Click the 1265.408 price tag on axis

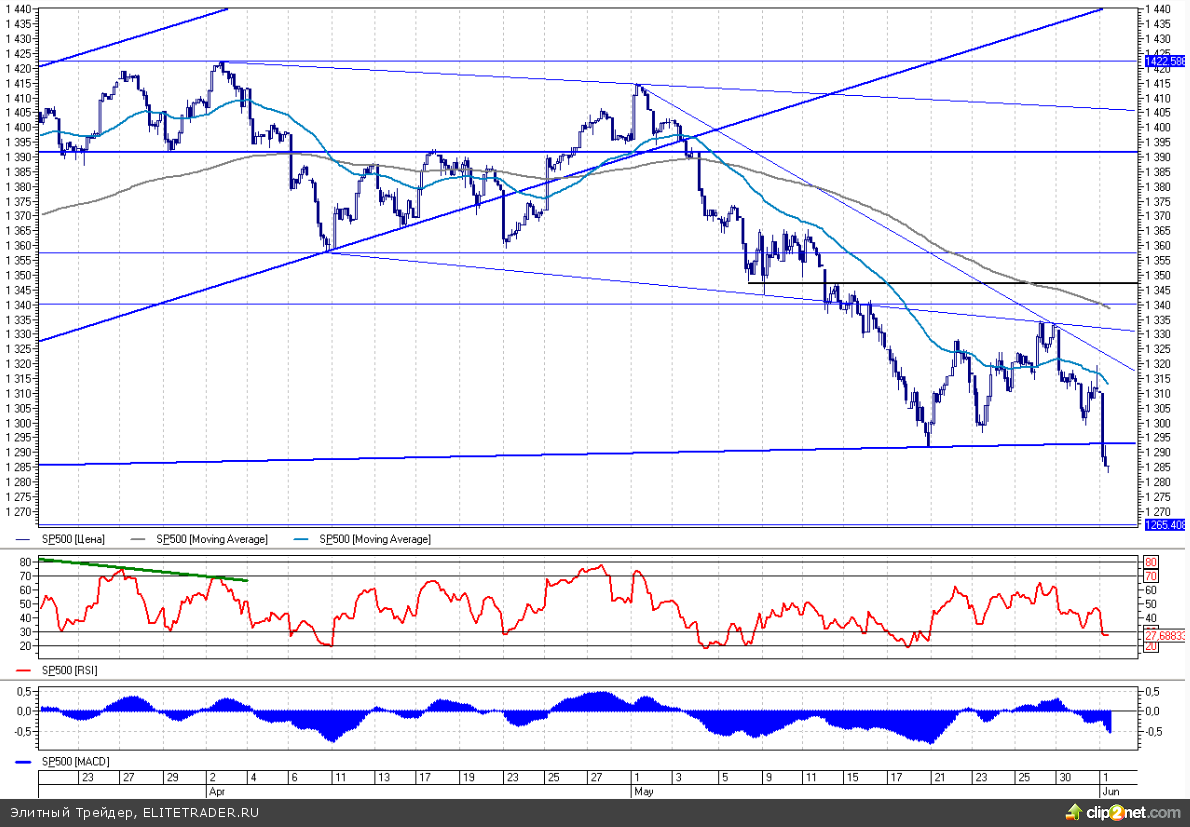tap(1163, 525)
